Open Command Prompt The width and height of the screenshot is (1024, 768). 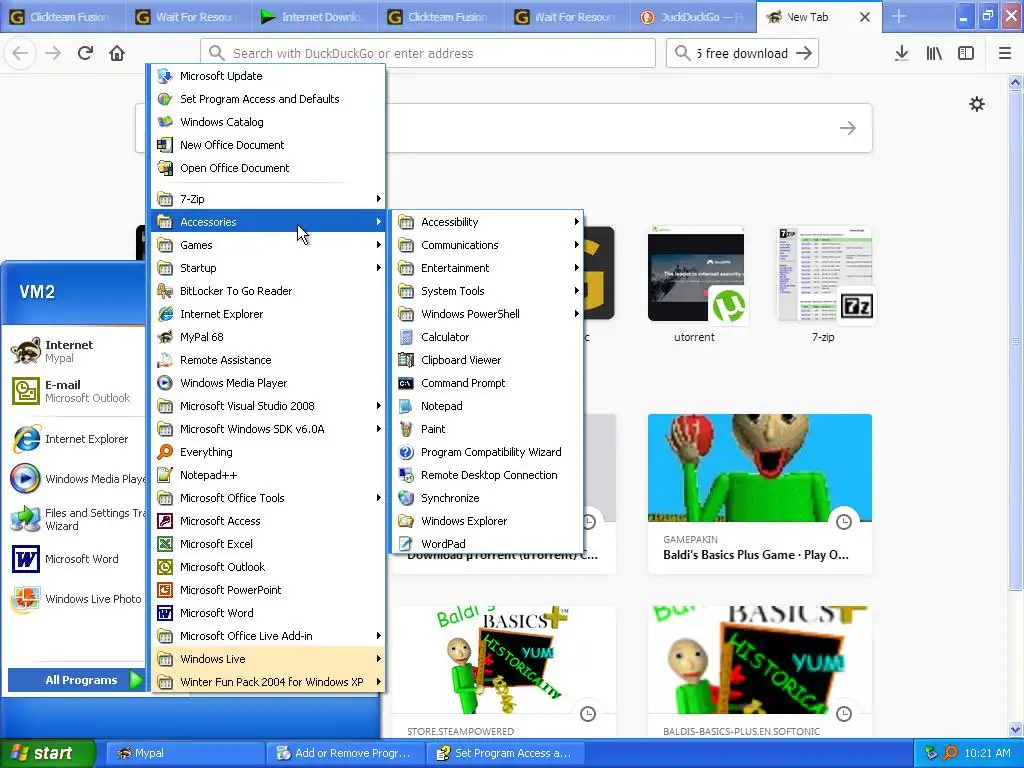(487, 383)
